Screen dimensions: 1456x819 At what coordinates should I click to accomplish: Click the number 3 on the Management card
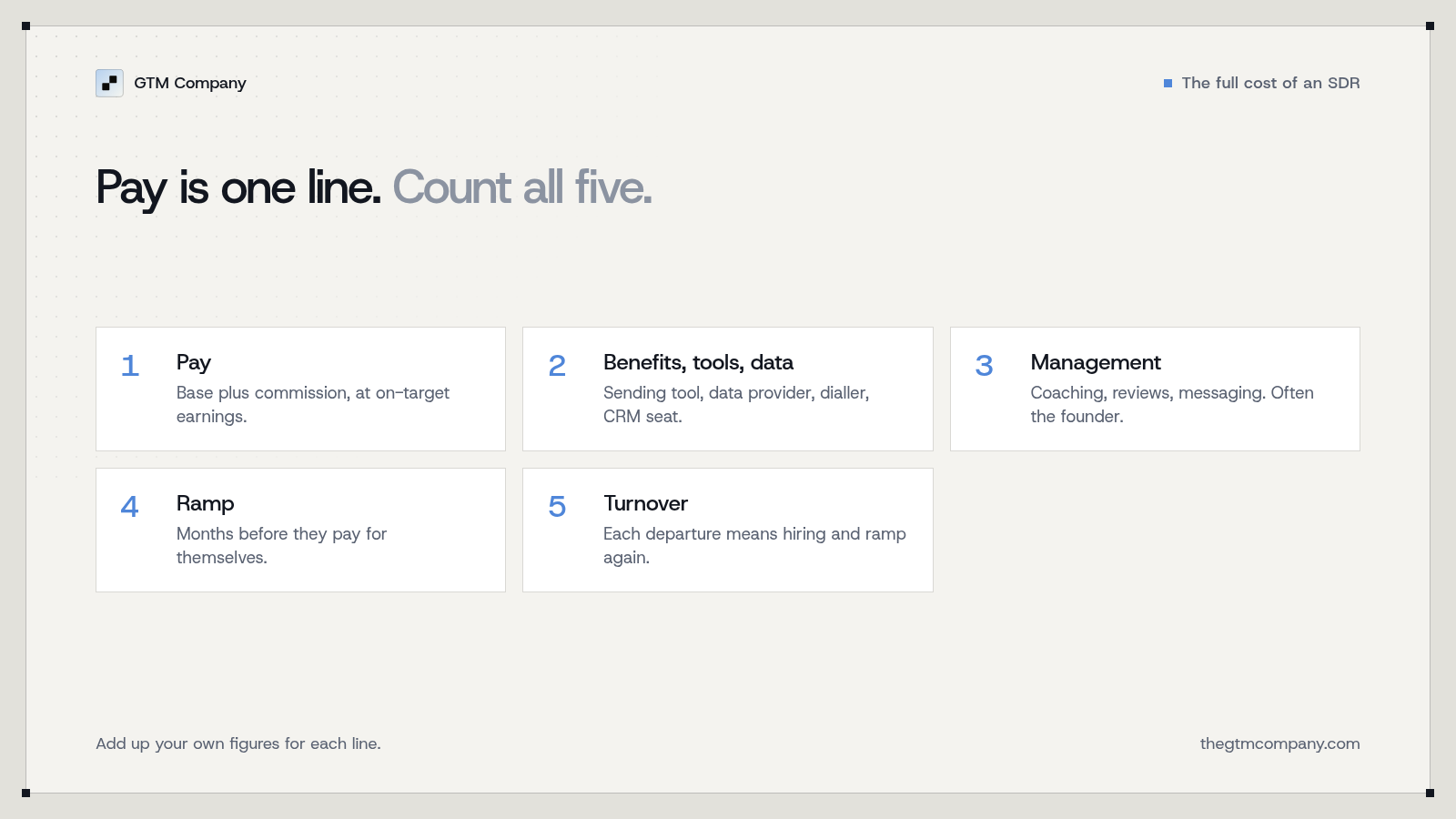point(984,366)
